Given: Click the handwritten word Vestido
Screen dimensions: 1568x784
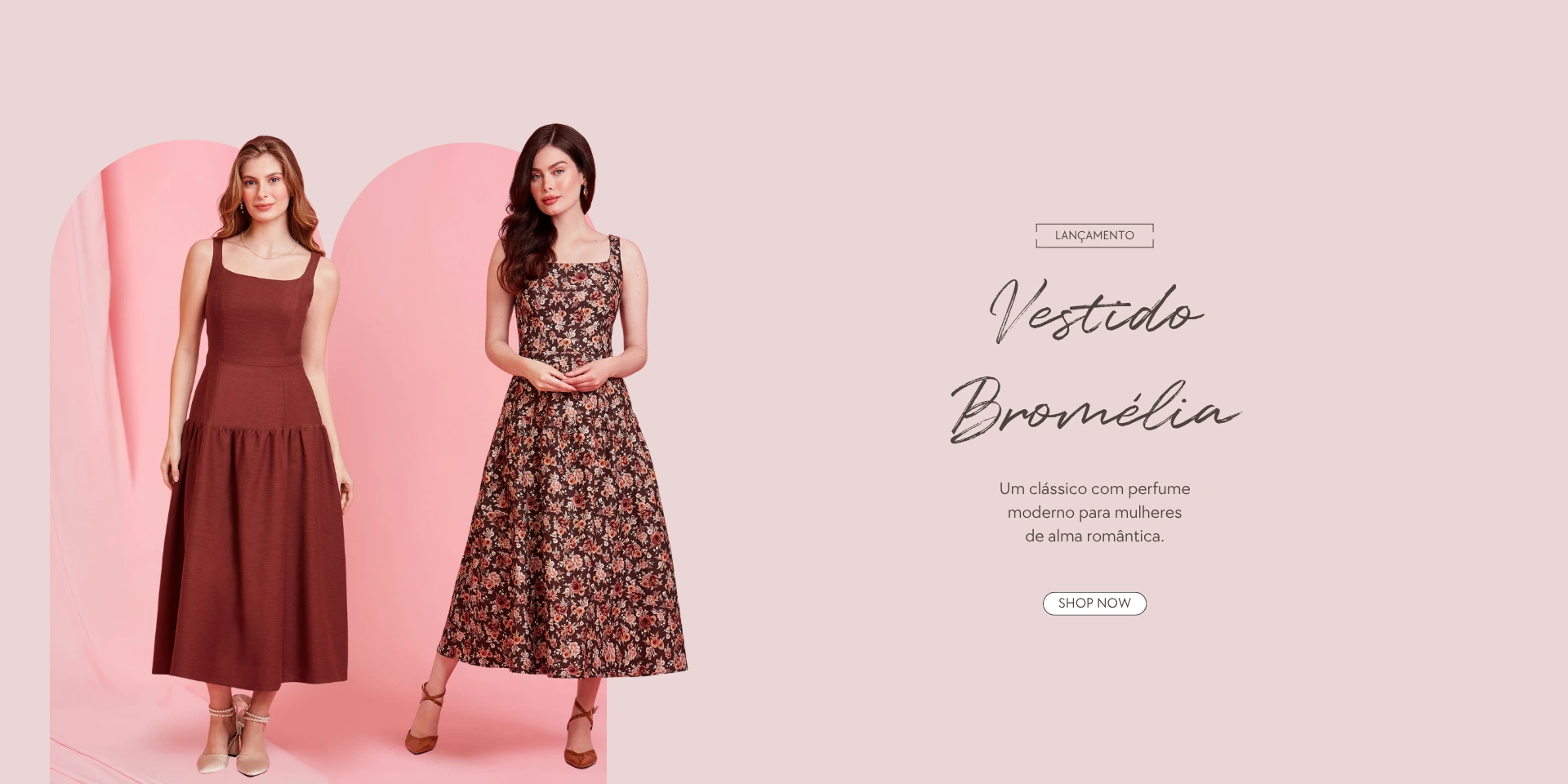Looking at the screenshot, I should [x=1096, y=311].
